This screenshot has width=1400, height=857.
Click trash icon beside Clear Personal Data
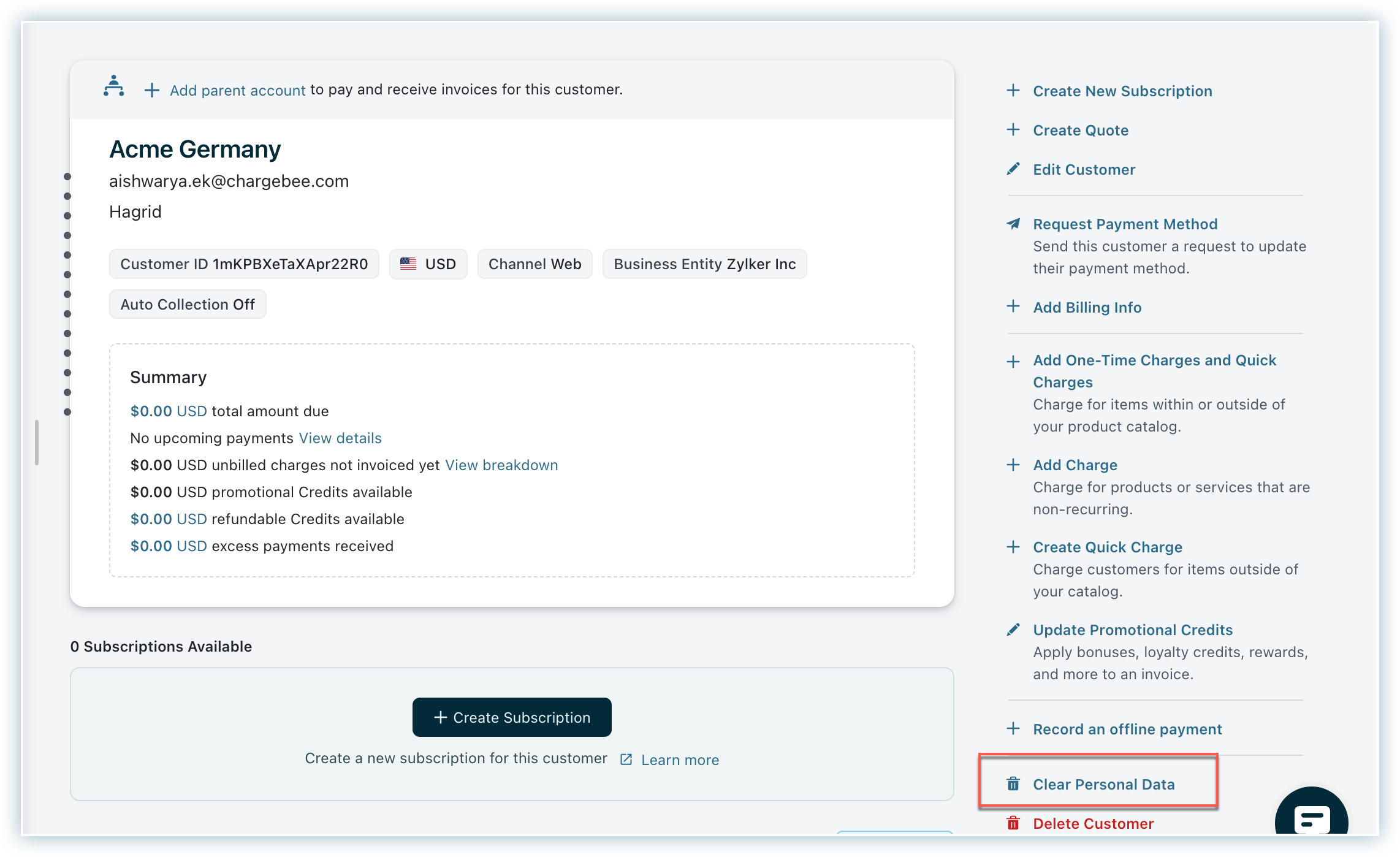coord(1013,784)
